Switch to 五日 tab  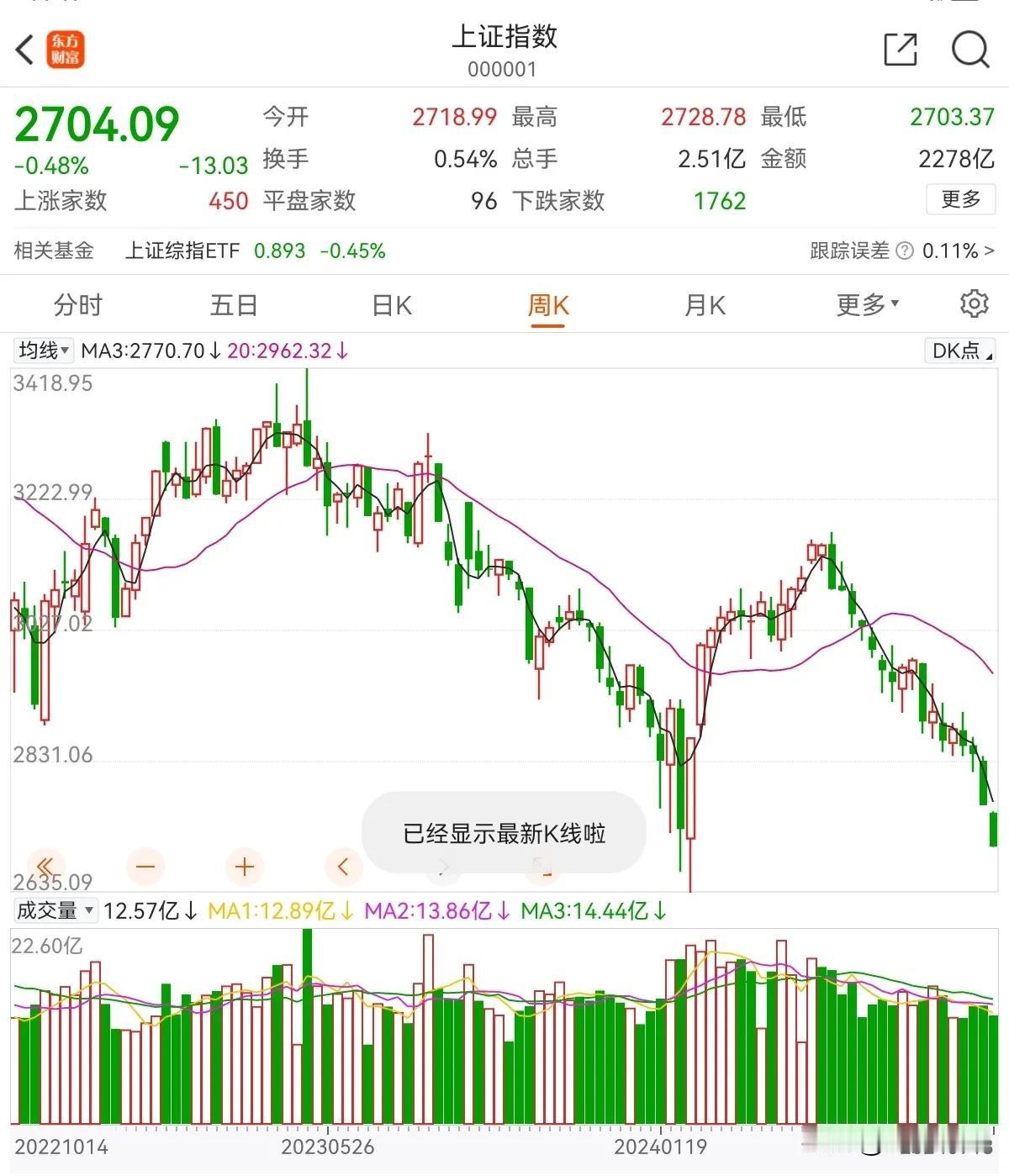point(234,304)
